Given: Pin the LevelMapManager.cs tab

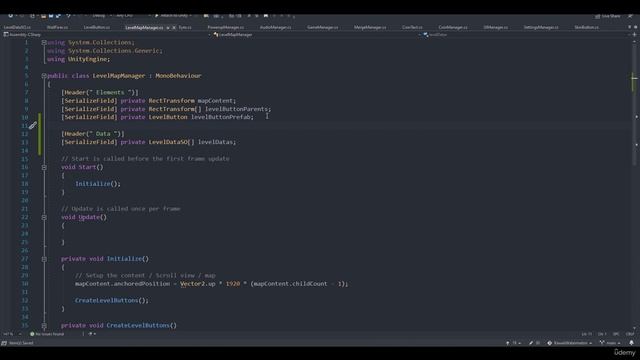Looking at the screenshot, I should (x=168, y=27).
